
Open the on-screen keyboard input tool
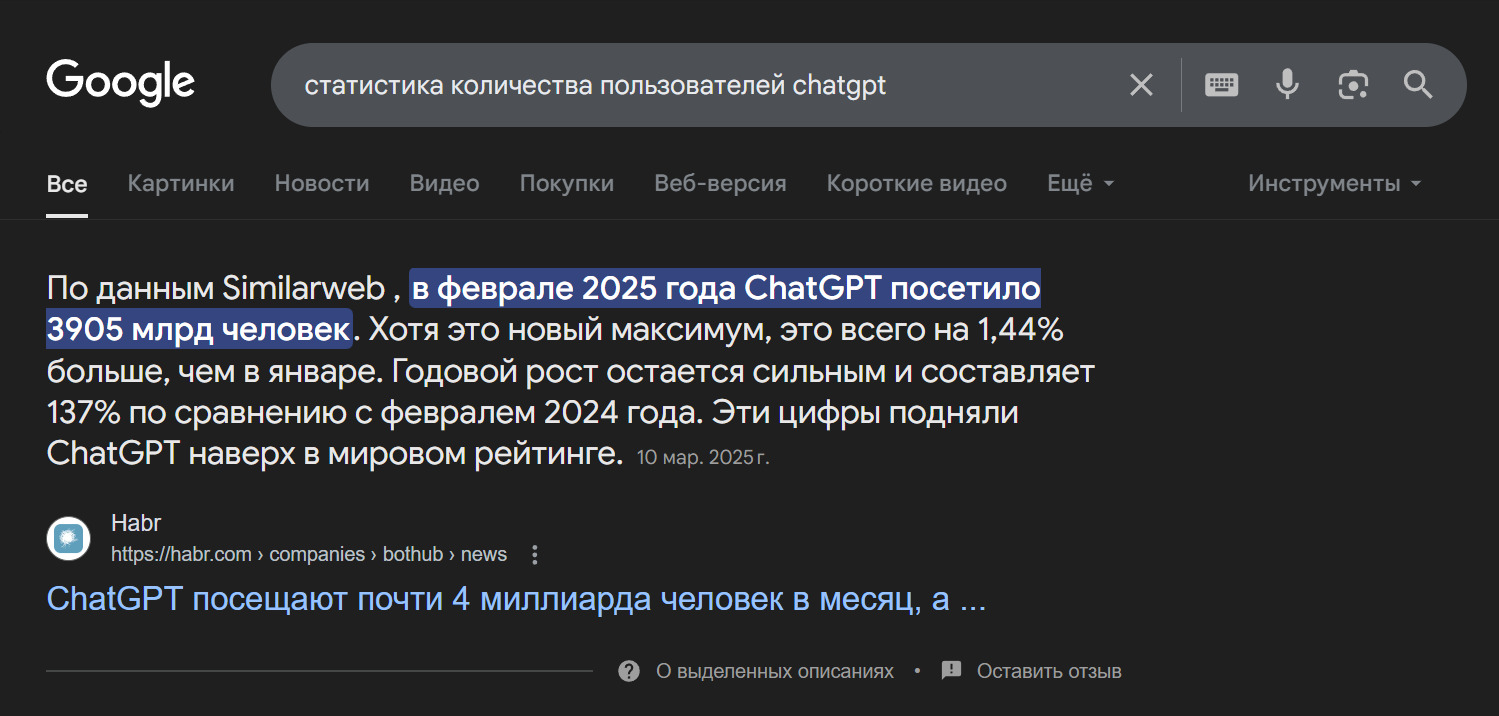(1221, 85)
